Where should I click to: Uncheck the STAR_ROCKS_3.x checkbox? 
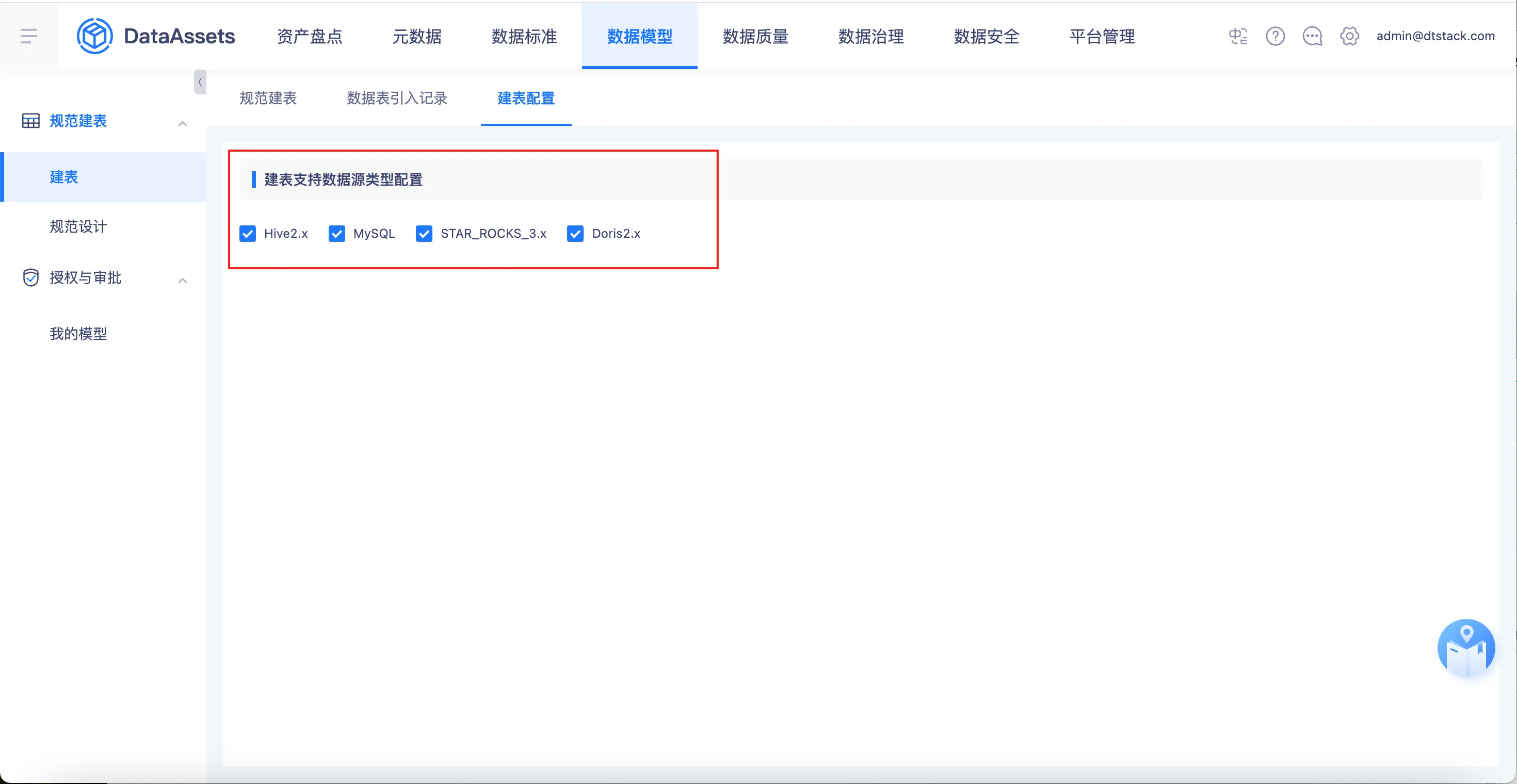pyautogui.click(x=424, y=234)
